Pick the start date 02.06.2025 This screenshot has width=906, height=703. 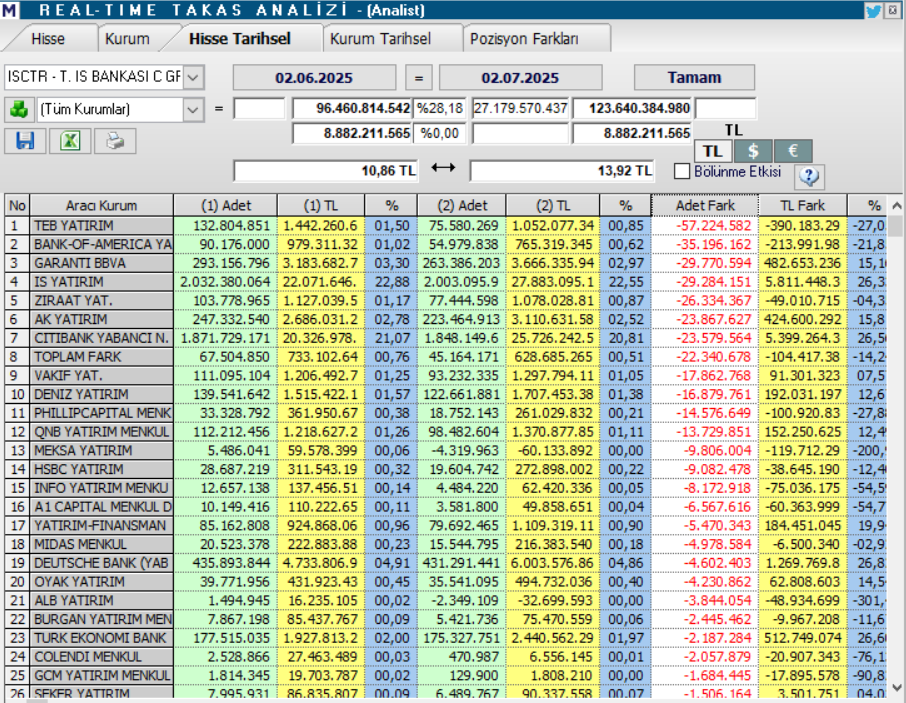click(314, 77)
